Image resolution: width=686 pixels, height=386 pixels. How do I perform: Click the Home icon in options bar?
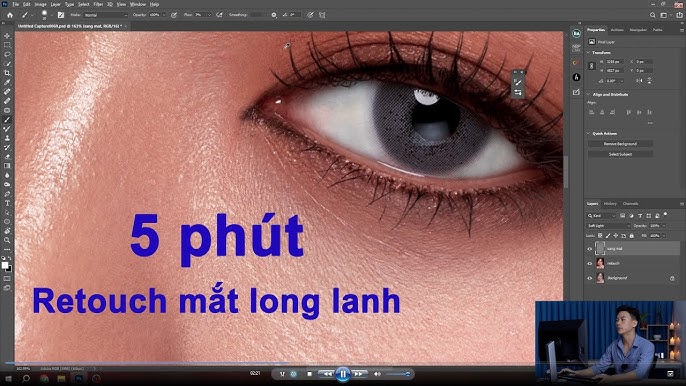click(x=10, y=15)
